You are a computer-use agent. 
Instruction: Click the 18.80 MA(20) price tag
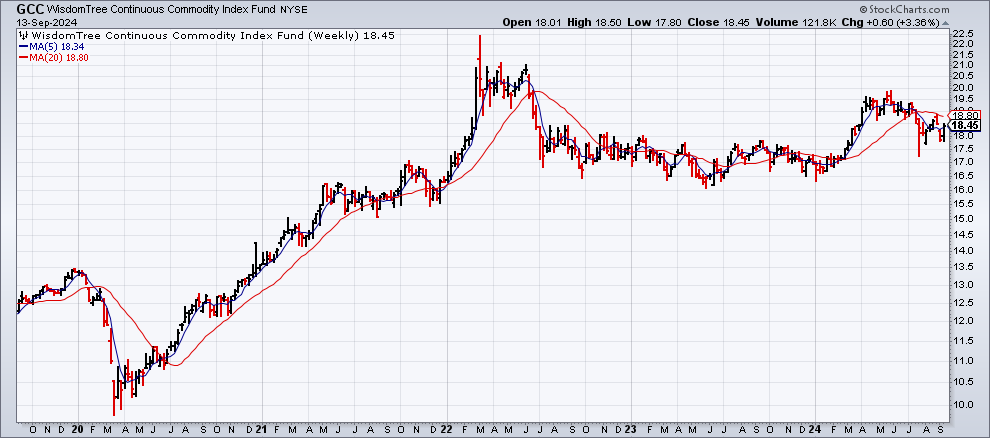[967, 115]
